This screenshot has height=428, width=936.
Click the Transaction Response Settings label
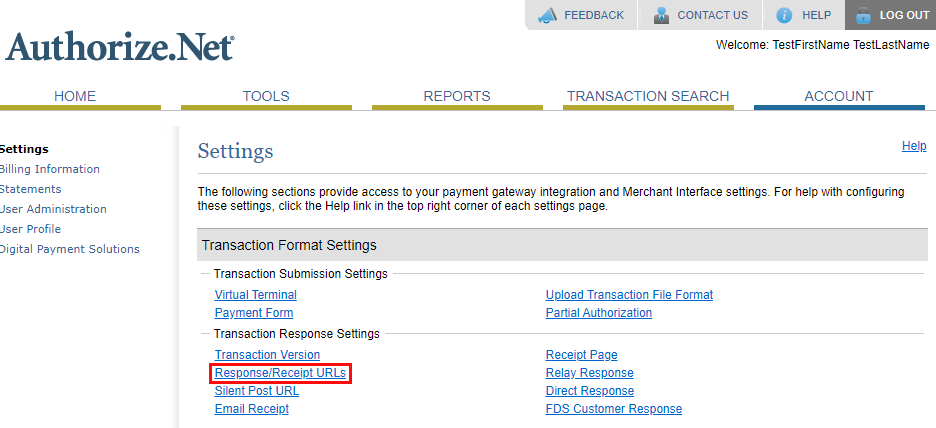coord(297,334)
